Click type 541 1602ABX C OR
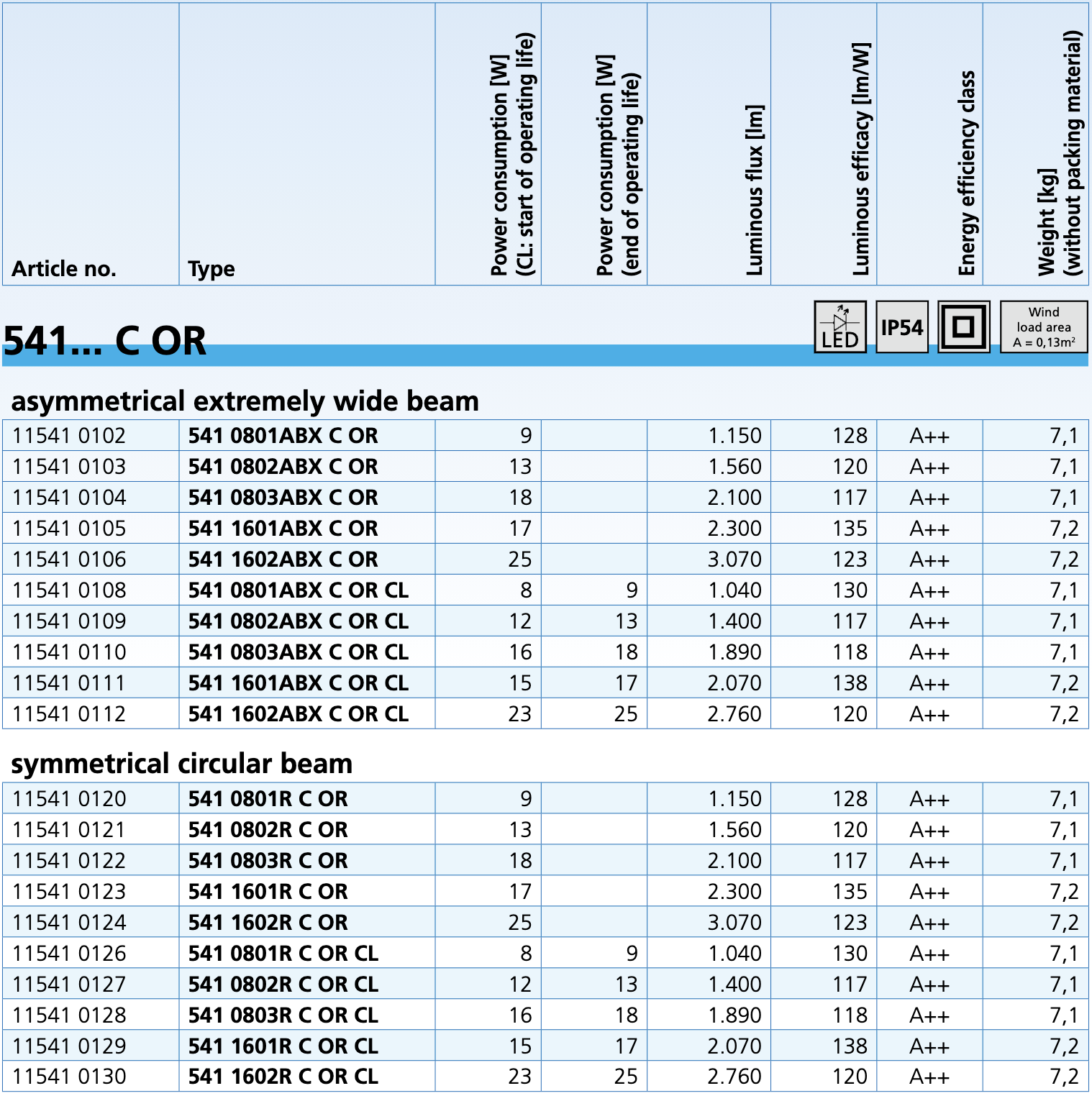The height and width of the screenshot is (1096, 1092). [x=283, y=560]
